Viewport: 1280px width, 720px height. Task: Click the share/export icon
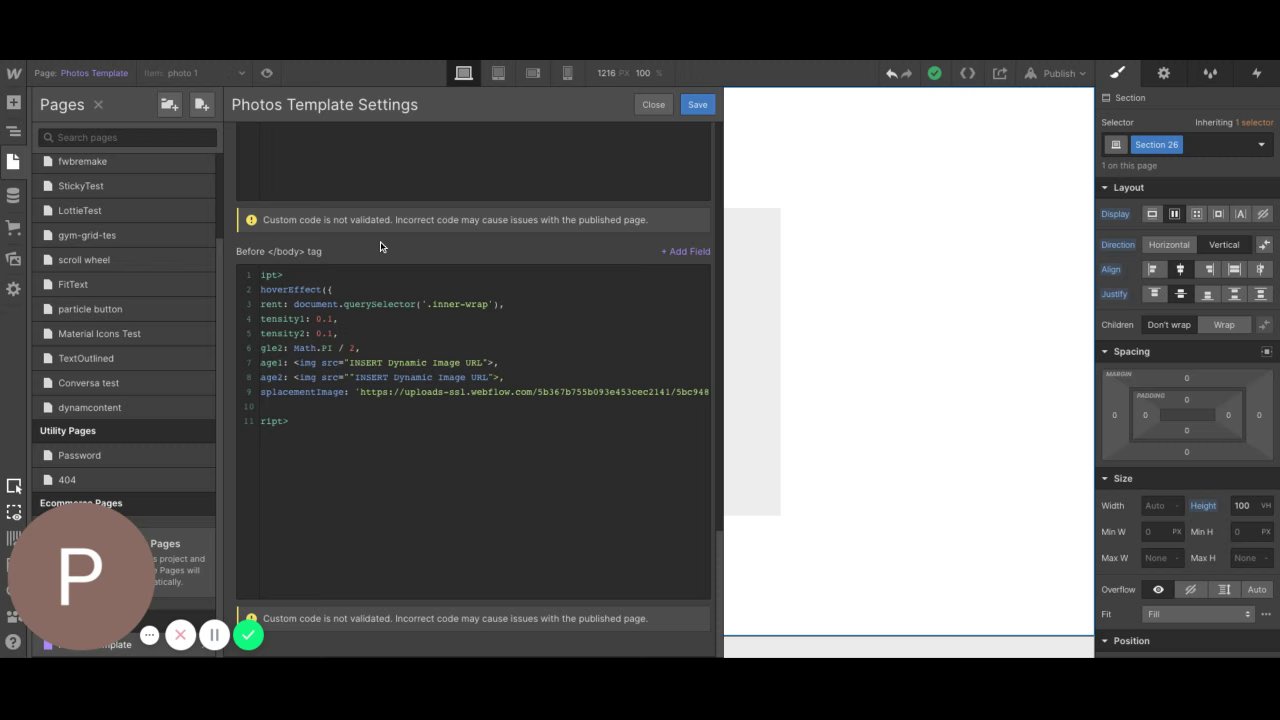[1000, 73]
